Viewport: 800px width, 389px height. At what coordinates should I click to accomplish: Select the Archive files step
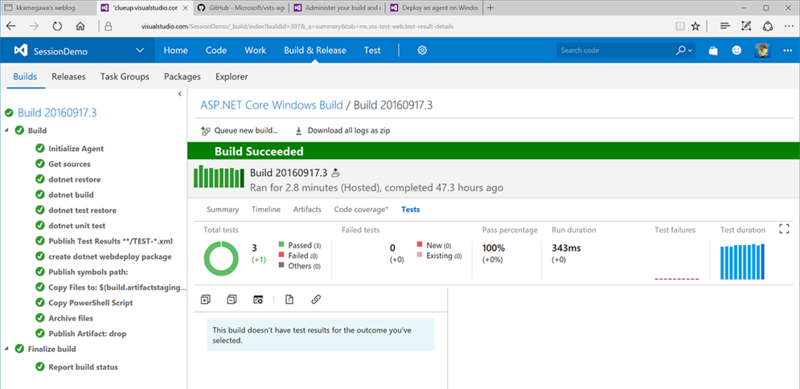tap(71, 318)
